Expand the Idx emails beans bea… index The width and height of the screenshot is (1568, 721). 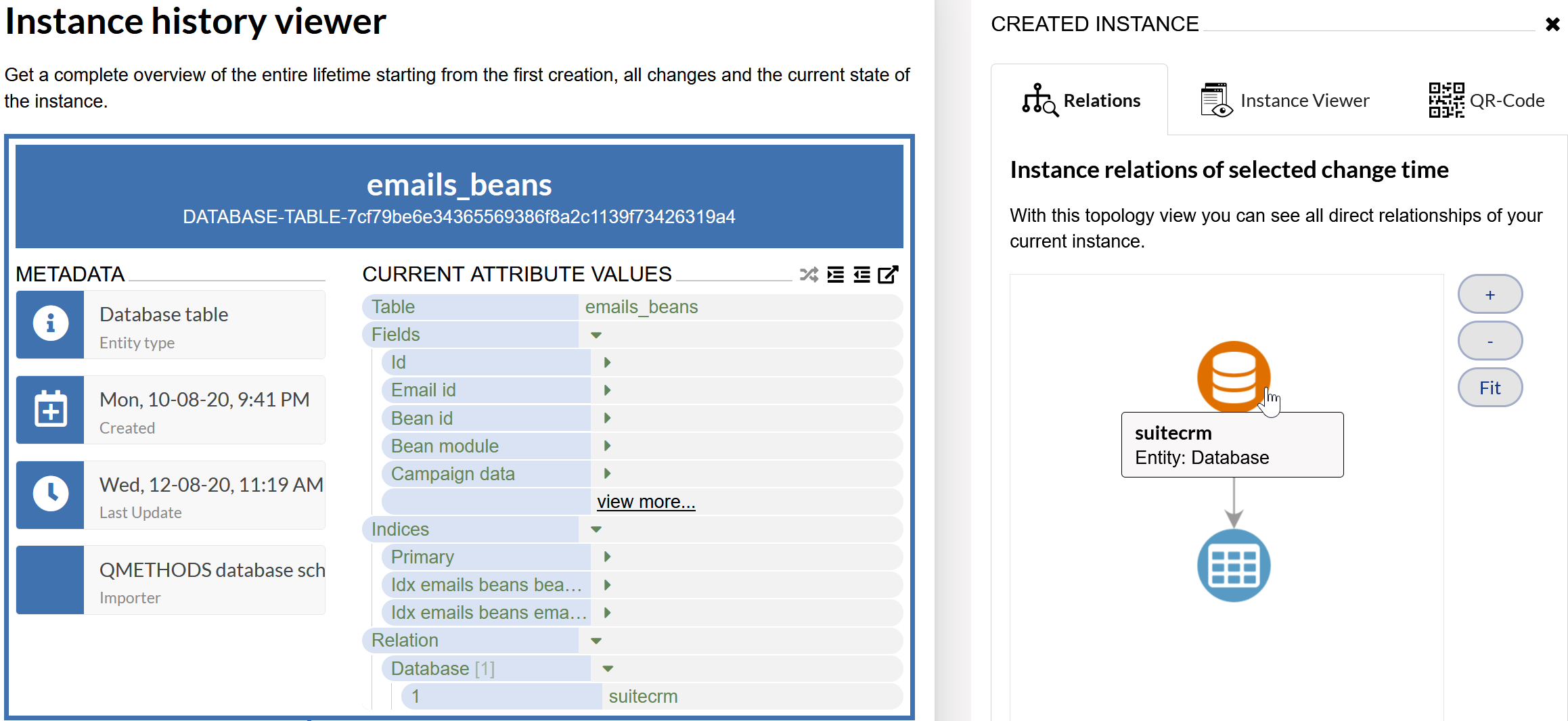pyautogui.click(x=607, y=585)
